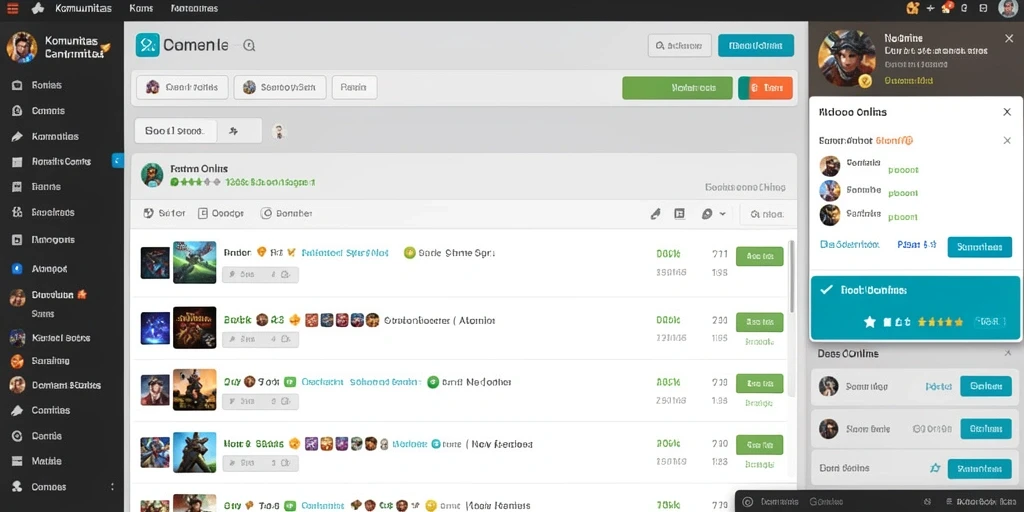Viewport: 1024px width, 512px height.
Task: Click the game list vertical scrollbar
Action: point(792,276)
